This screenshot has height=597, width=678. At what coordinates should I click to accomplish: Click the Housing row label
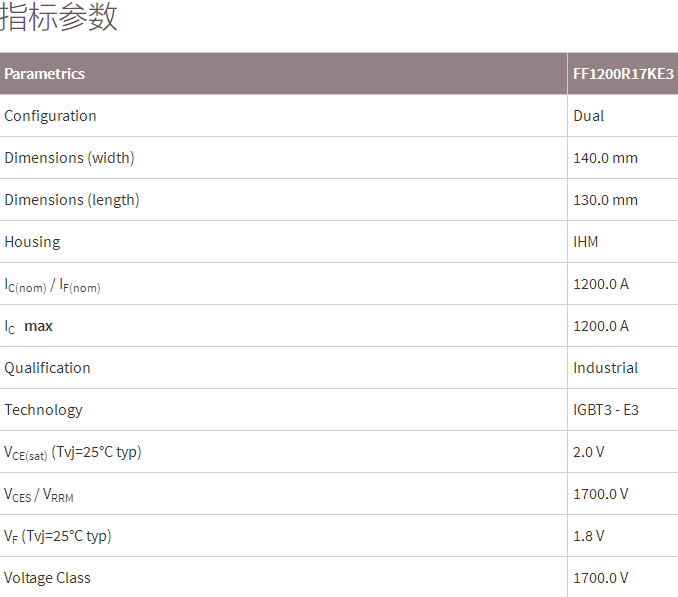pyautogui.click(x=32, y=242)
